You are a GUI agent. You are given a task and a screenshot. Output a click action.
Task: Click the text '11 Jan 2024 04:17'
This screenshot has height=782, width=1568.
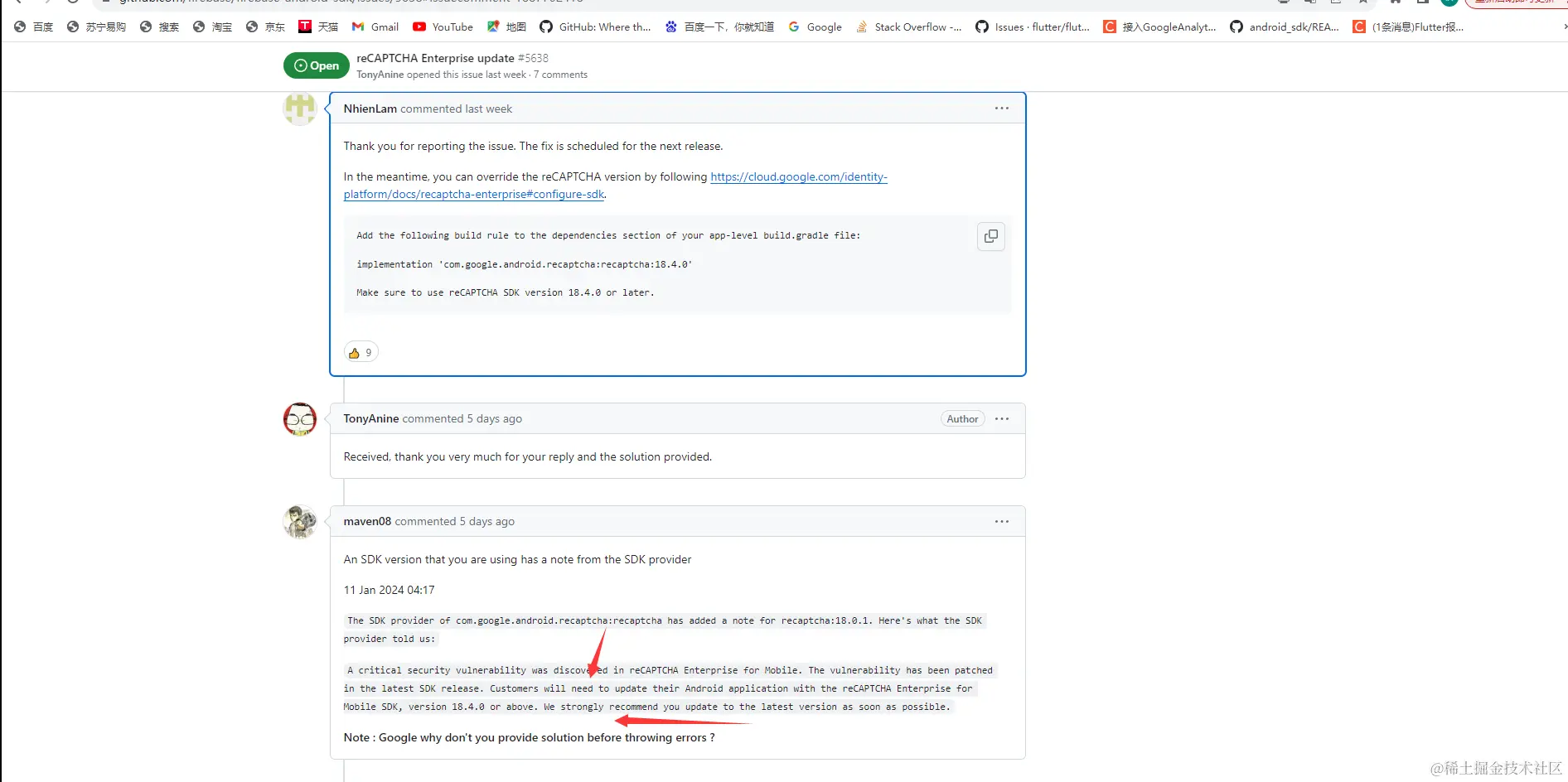(390, 590)
